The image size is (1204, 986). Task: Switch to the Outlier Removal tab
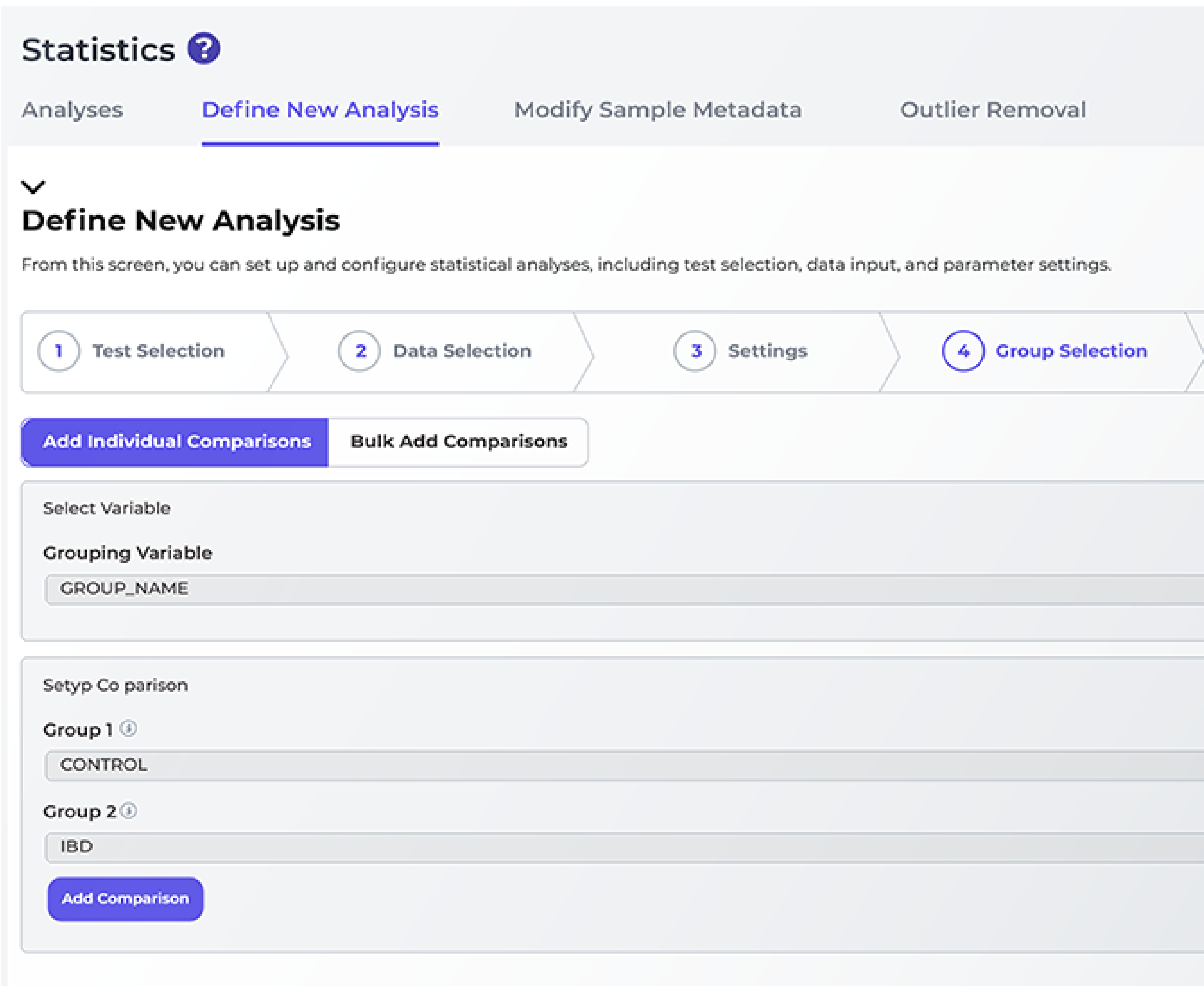(x=993, y=110)
